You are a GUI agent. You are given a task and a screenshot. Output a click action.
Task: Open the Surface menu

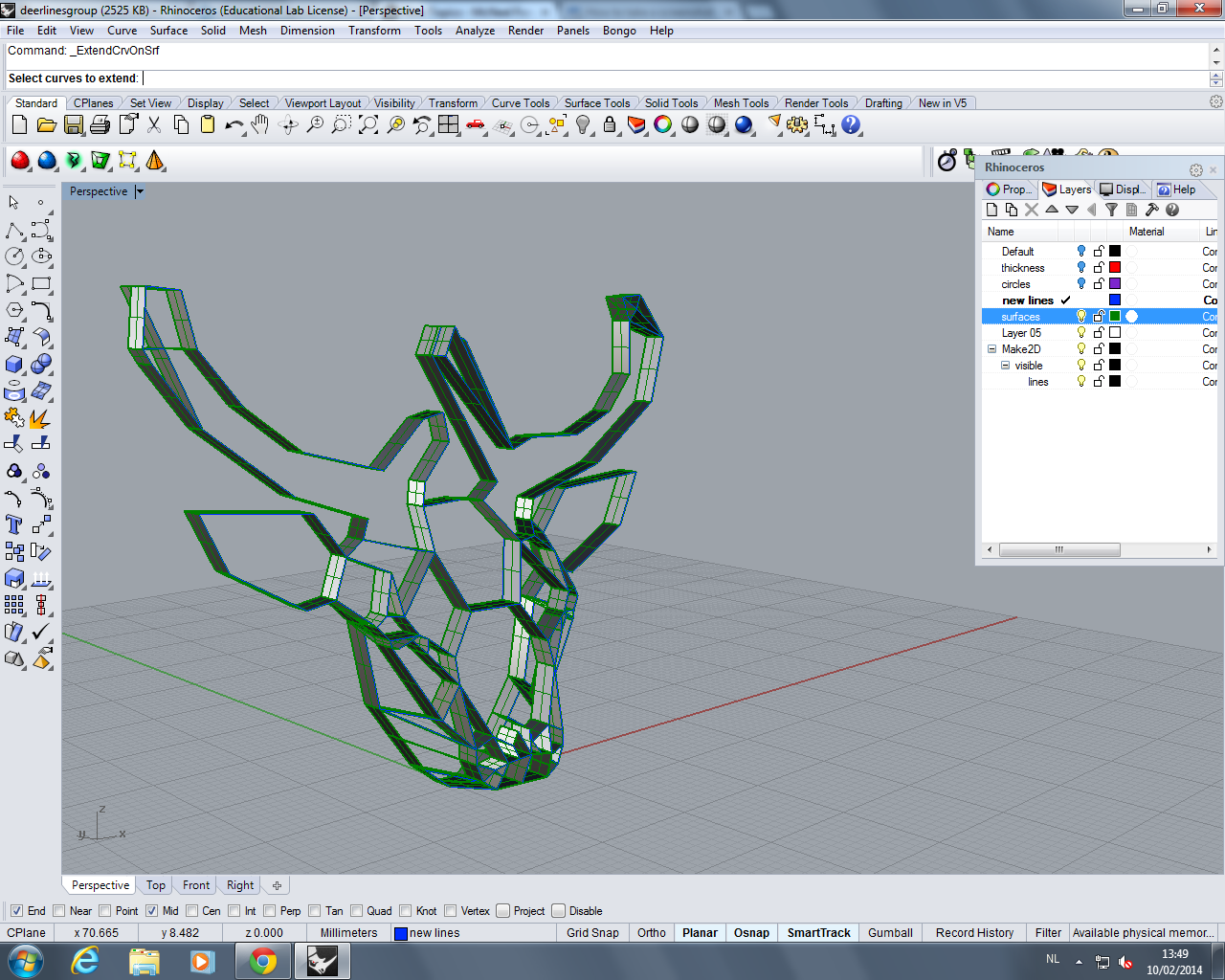click(x=168, y=31)
